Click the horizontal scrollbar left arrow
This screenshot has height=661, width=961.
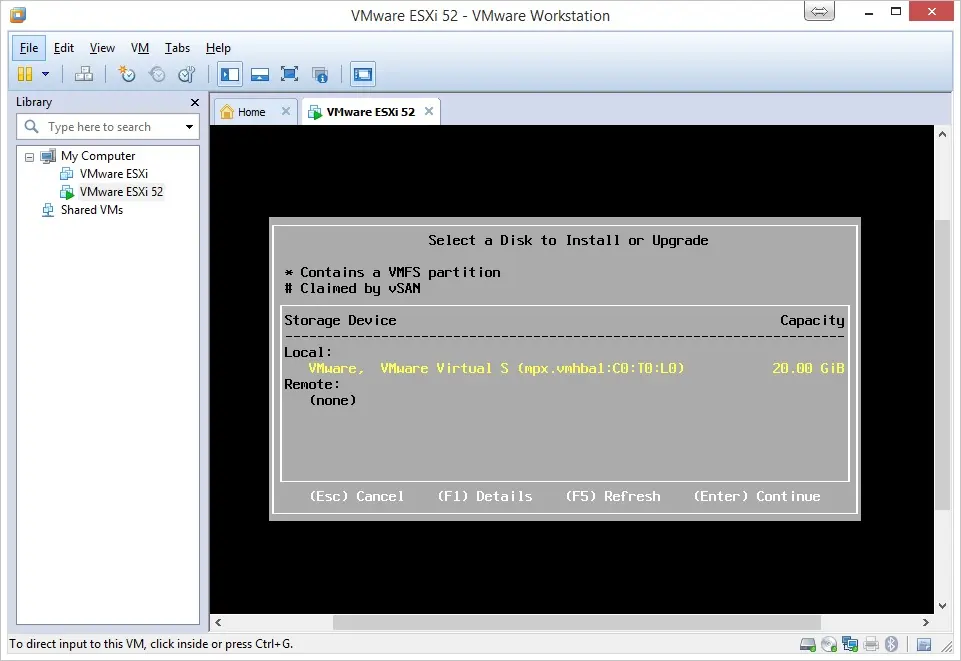click(218, 622)
